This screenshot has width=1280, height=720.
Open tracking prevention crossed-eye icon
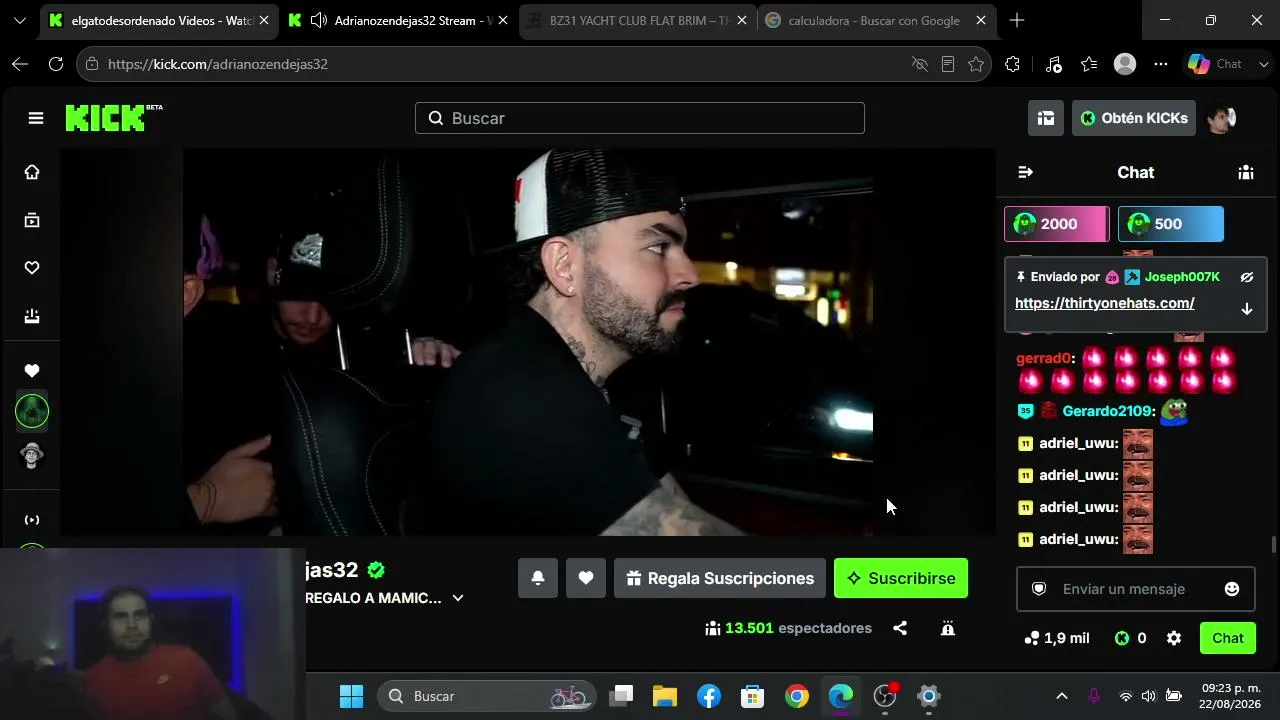pos(920,64)
